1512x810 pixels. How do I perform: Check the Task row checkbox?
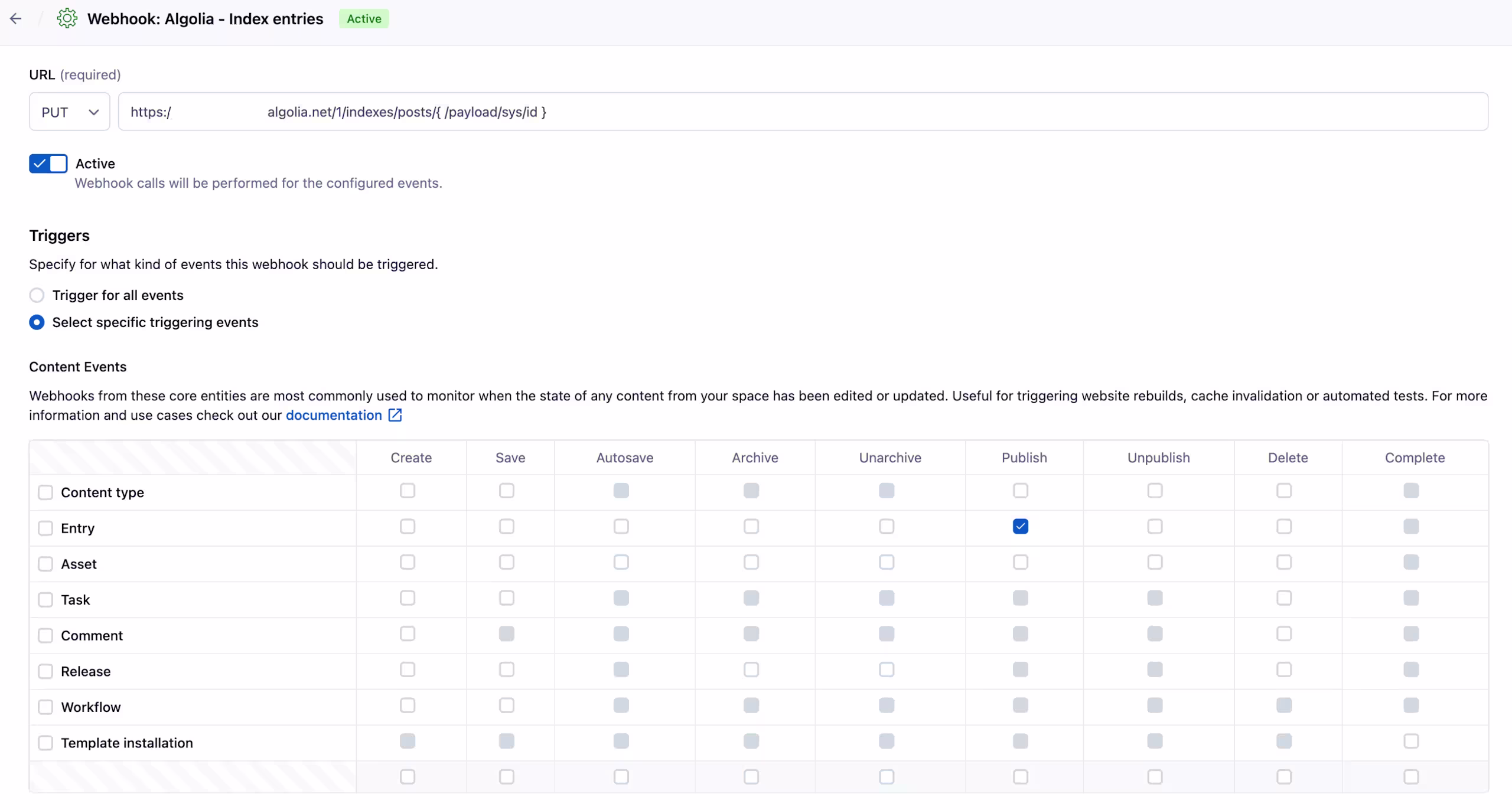45,600
